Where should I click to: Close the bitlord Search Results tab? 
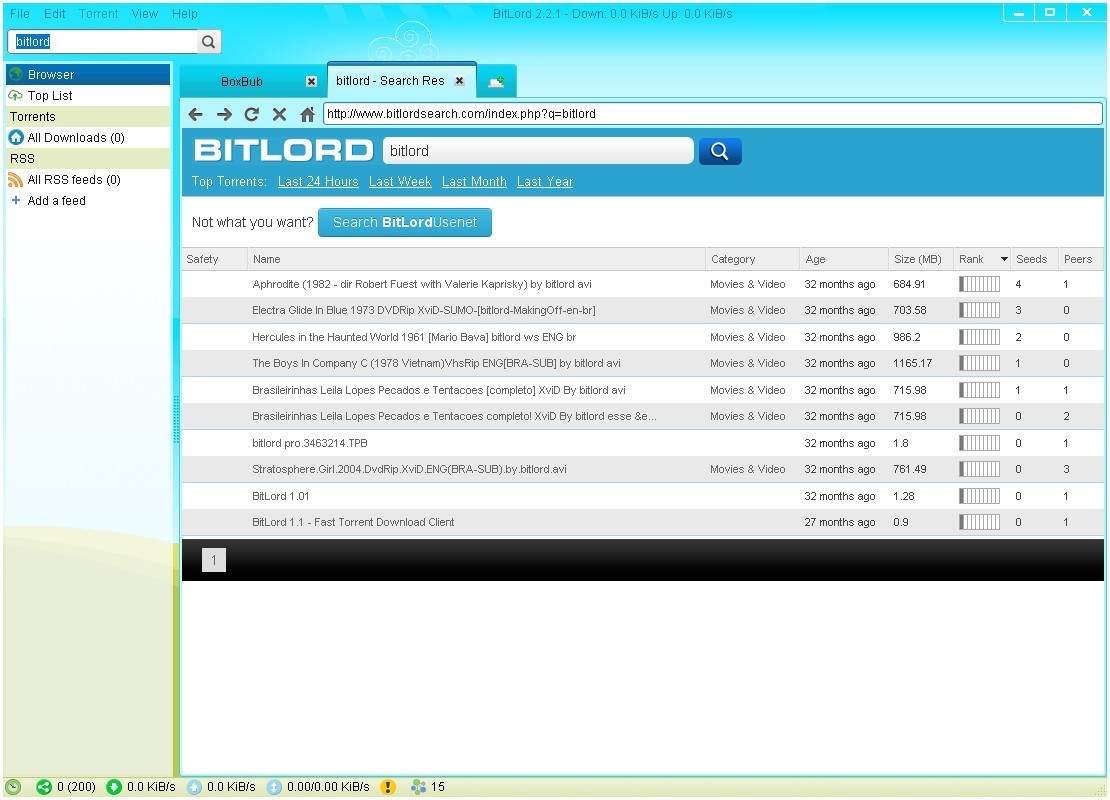point(460,81)
